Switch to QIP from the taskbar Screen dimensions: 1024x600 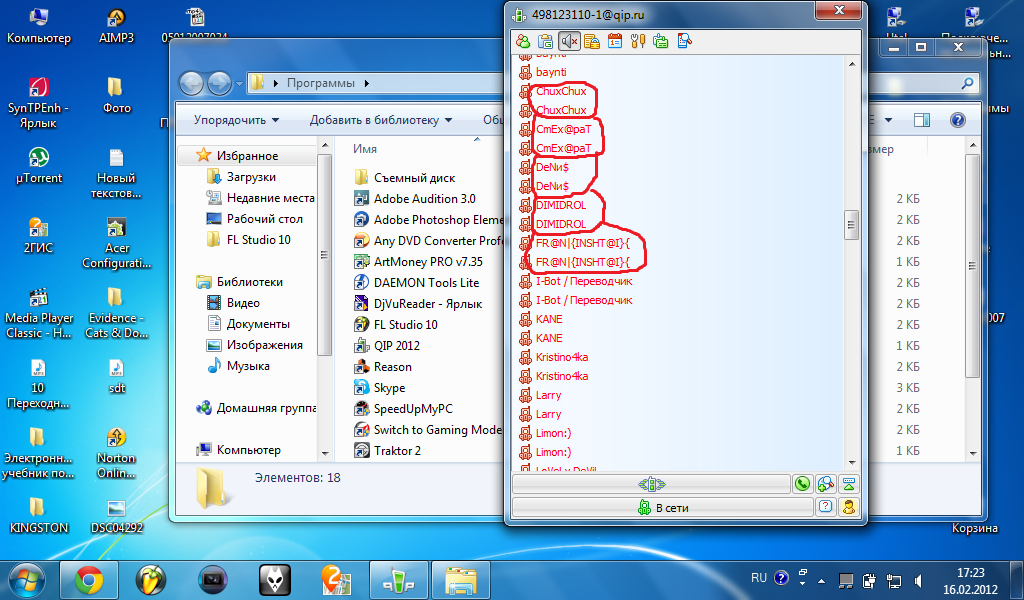tap(399, 580)
